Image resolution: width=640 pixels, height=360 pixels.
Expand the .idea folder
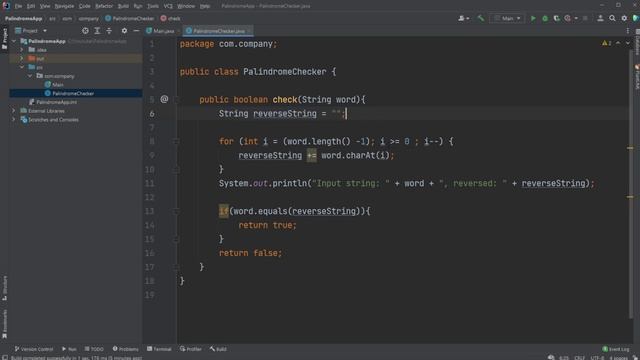[x=22, y=50]
